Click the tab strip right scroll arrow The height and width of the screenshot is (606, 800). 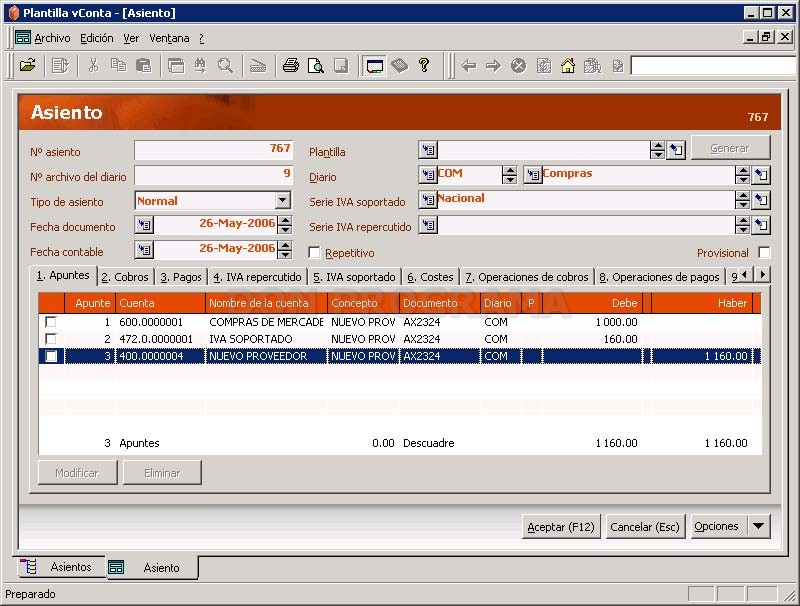(x=762, y=274)
